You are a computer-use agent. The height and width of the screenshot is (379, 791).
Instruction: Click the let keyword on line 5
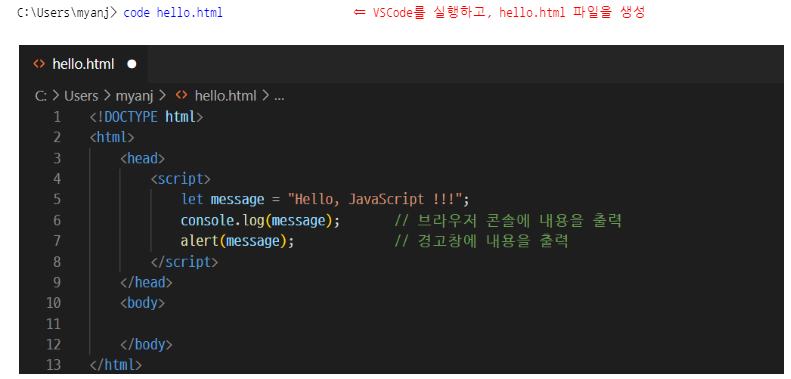point(192,199)
